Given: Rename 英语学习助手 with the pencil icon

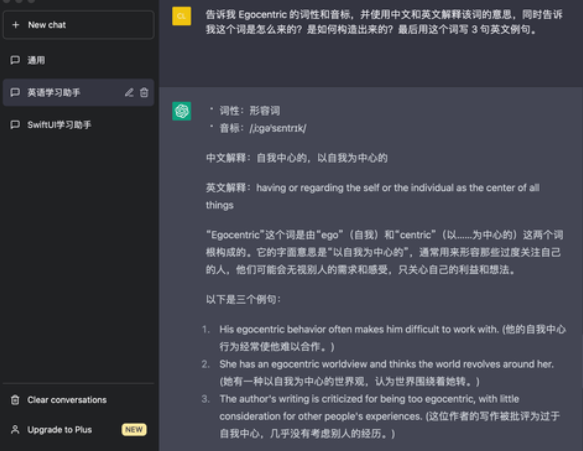Looking at the screenshot, I should coord(129,92).
